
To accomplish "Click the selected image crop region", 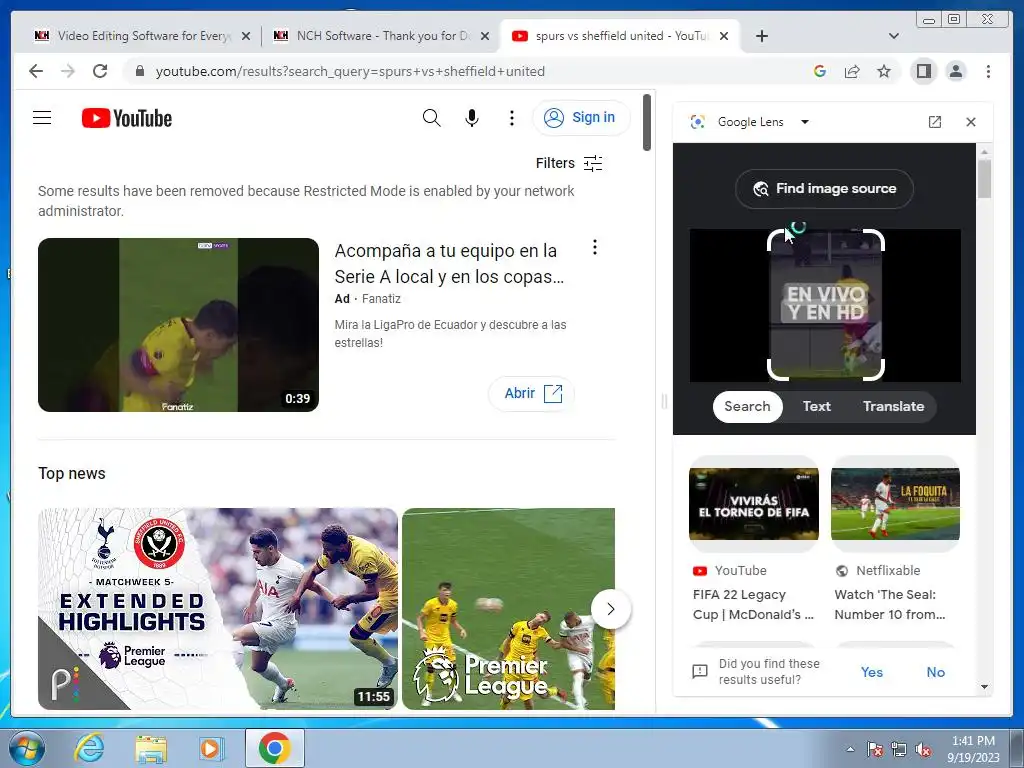I will click(x=825, y=305).
